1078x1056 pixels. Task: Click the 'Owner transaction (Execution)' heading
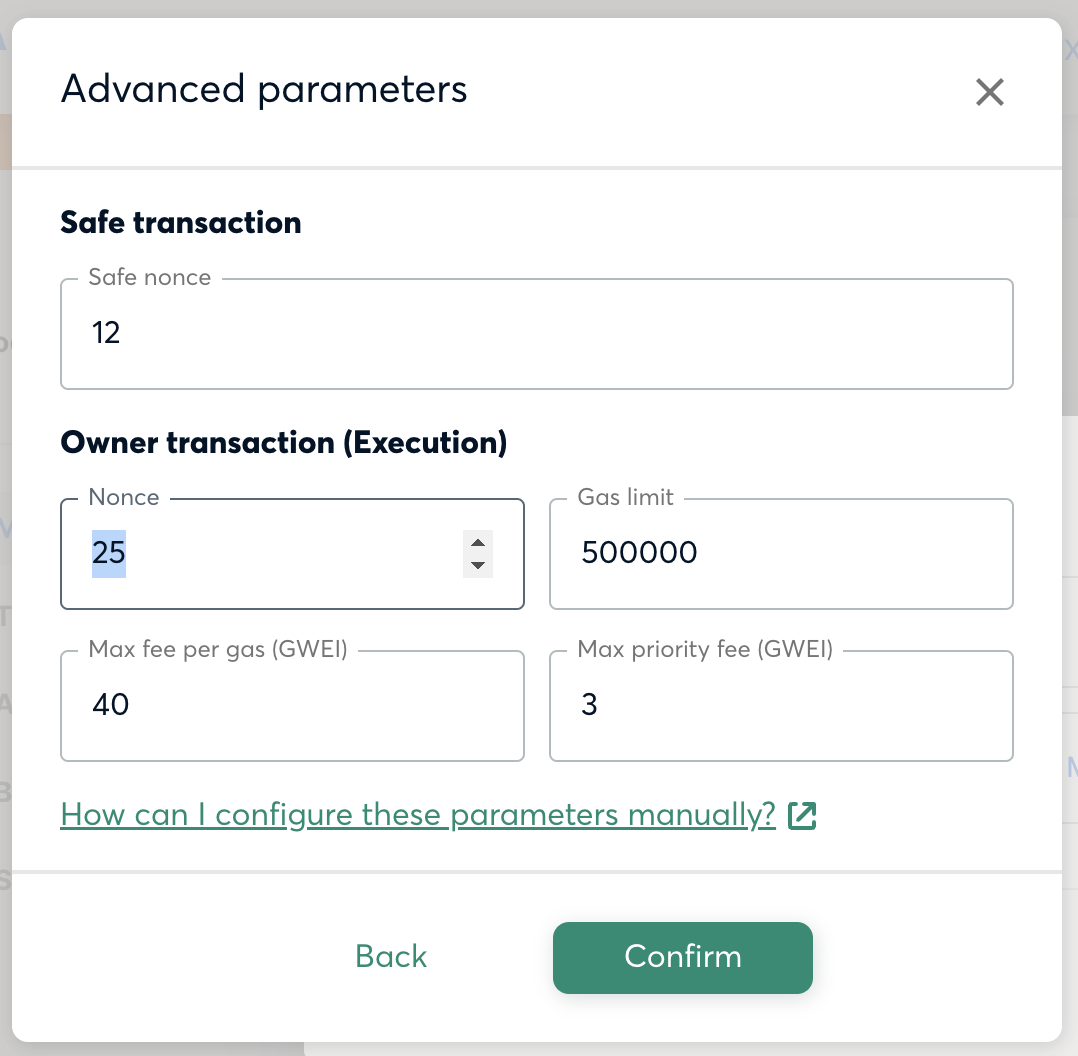pyautogui.click(x=284, y=443)
